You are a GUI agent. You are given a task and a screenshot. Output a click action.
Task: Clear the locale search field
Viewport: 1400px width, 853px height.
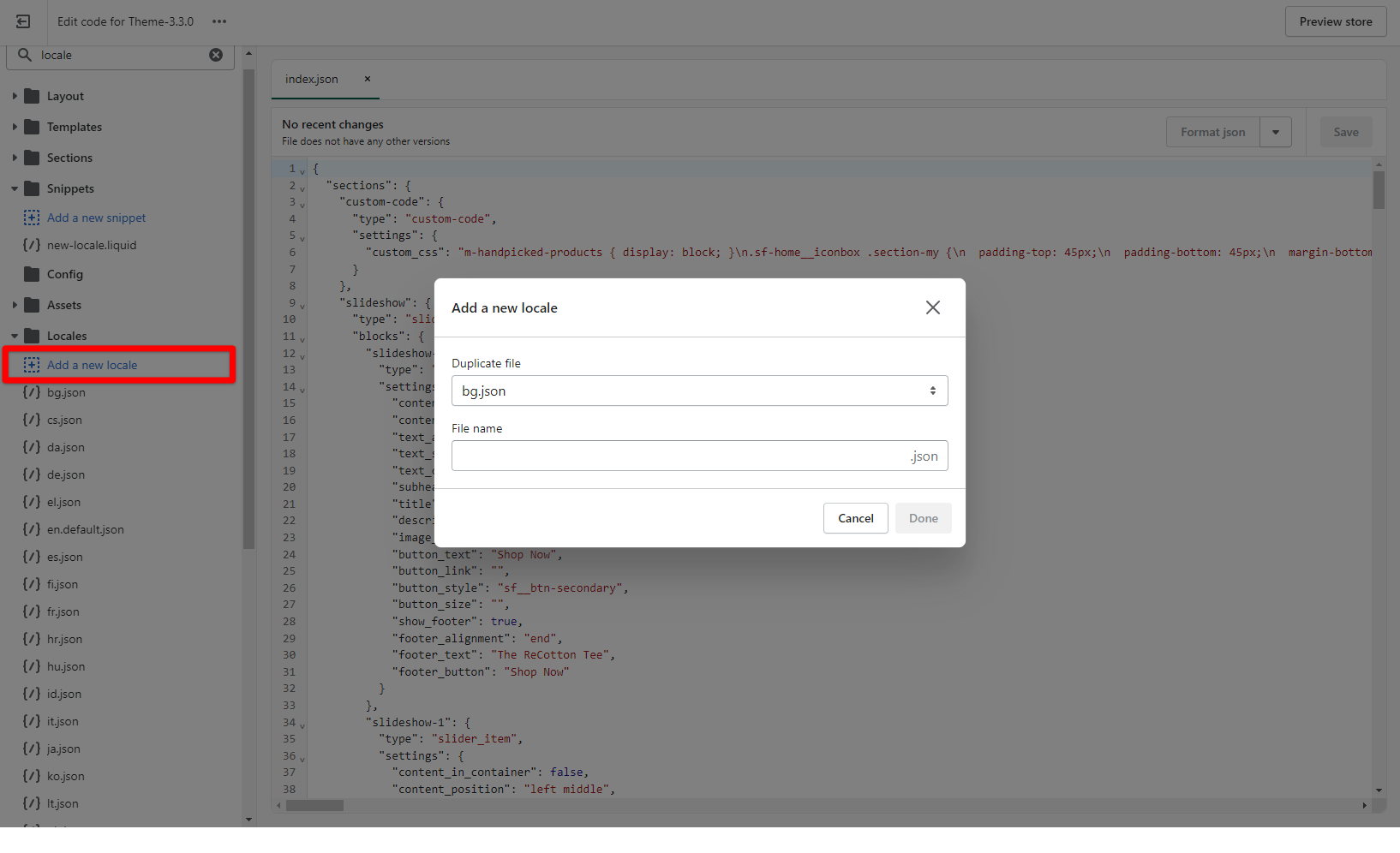216,55
